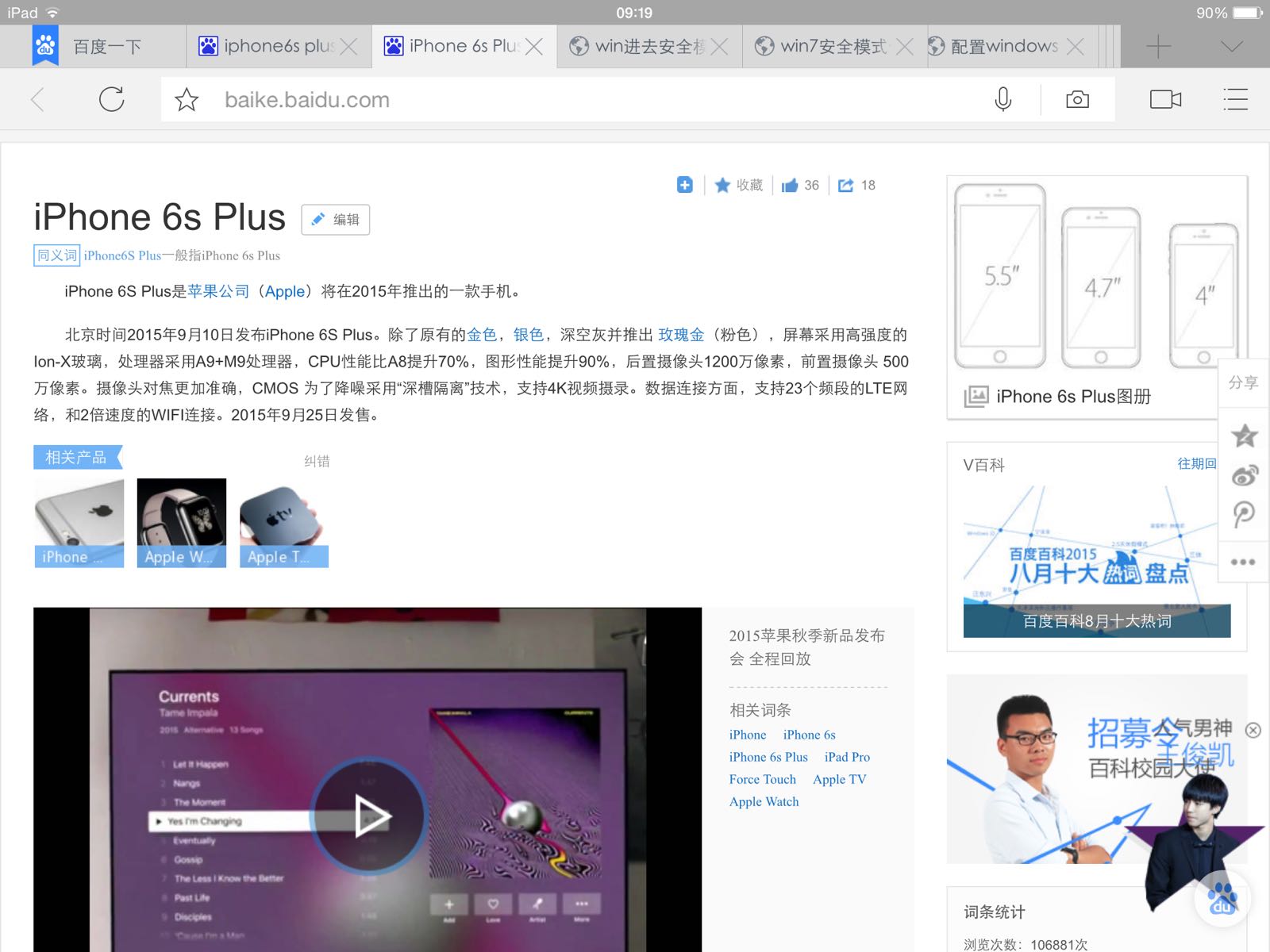Click the blue plus add icon
The image size is (1270, 952).
pyautogui.click(x=684, y=185)
